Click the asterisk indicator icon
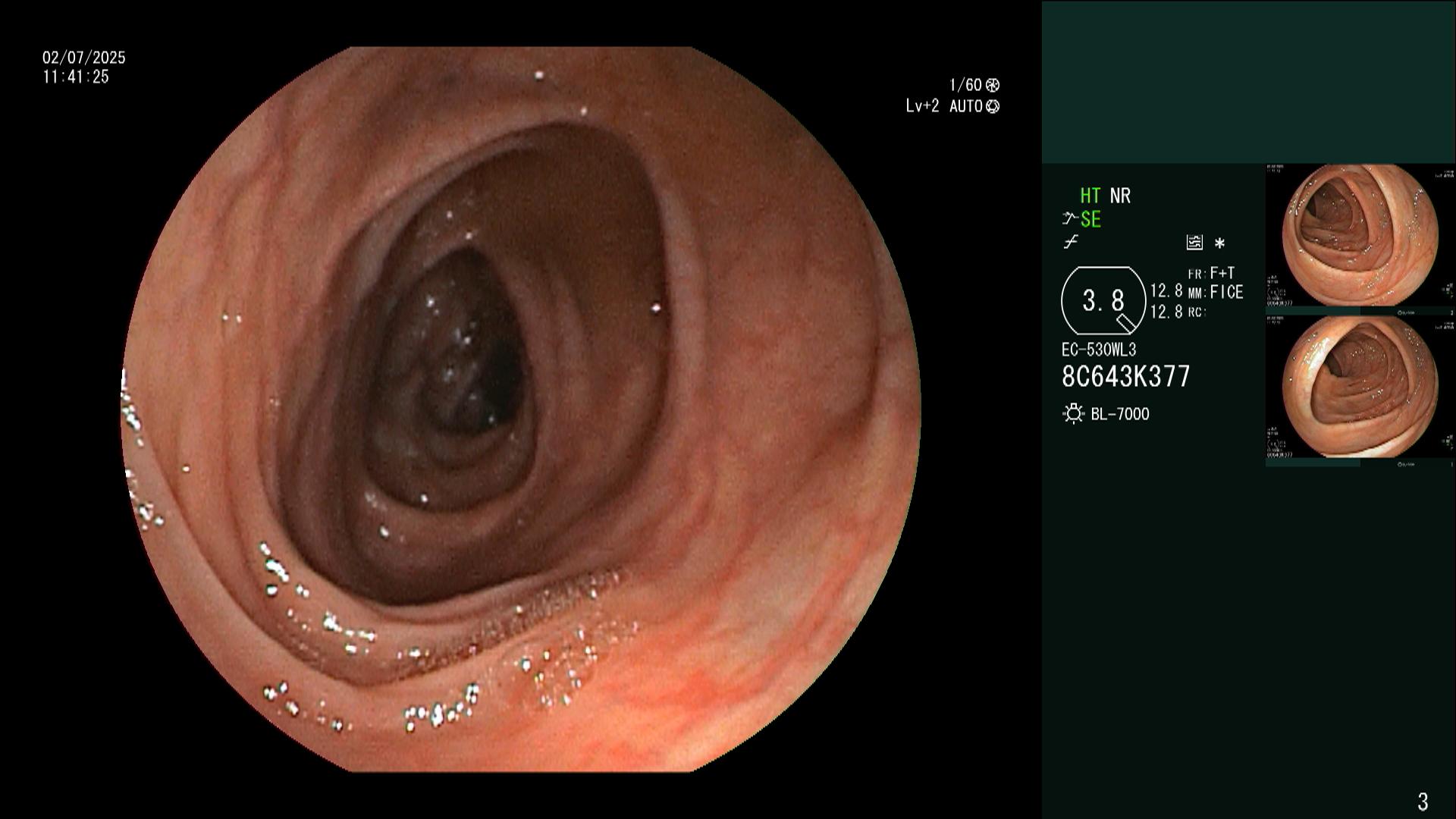The height and width of the screenshot is (819, 1456). 1219,243
